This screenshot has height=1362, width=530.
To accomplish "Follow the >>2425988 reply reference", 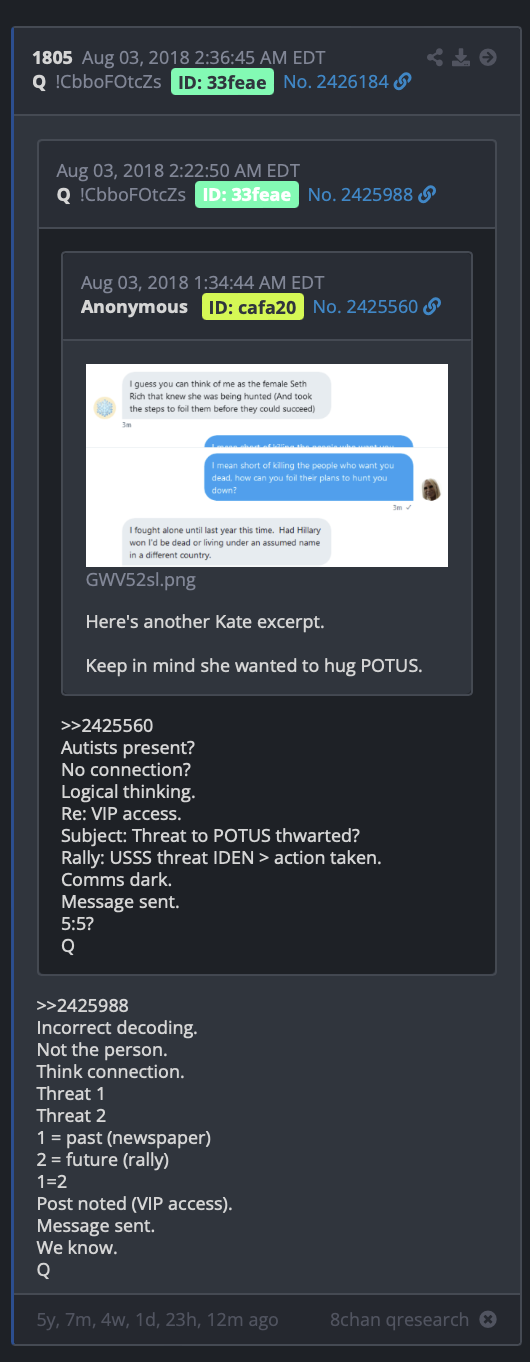I will (x=83, y=1005).
